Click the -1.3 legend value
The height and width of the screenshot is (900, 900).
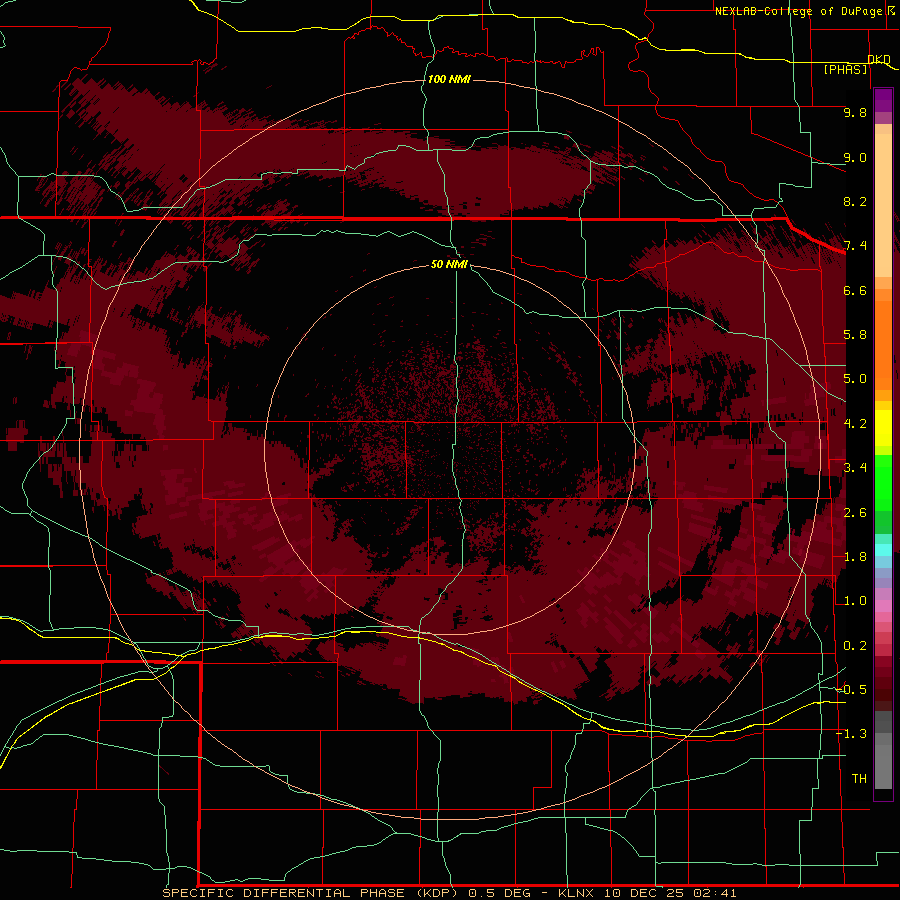(x=851, y=734)
